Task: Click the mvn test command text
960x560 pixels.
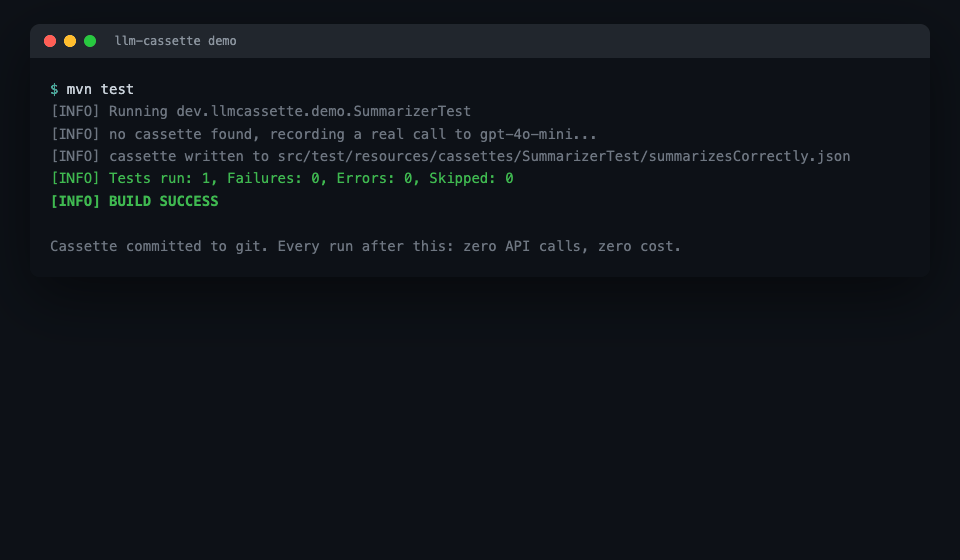Action: (100, 89)
